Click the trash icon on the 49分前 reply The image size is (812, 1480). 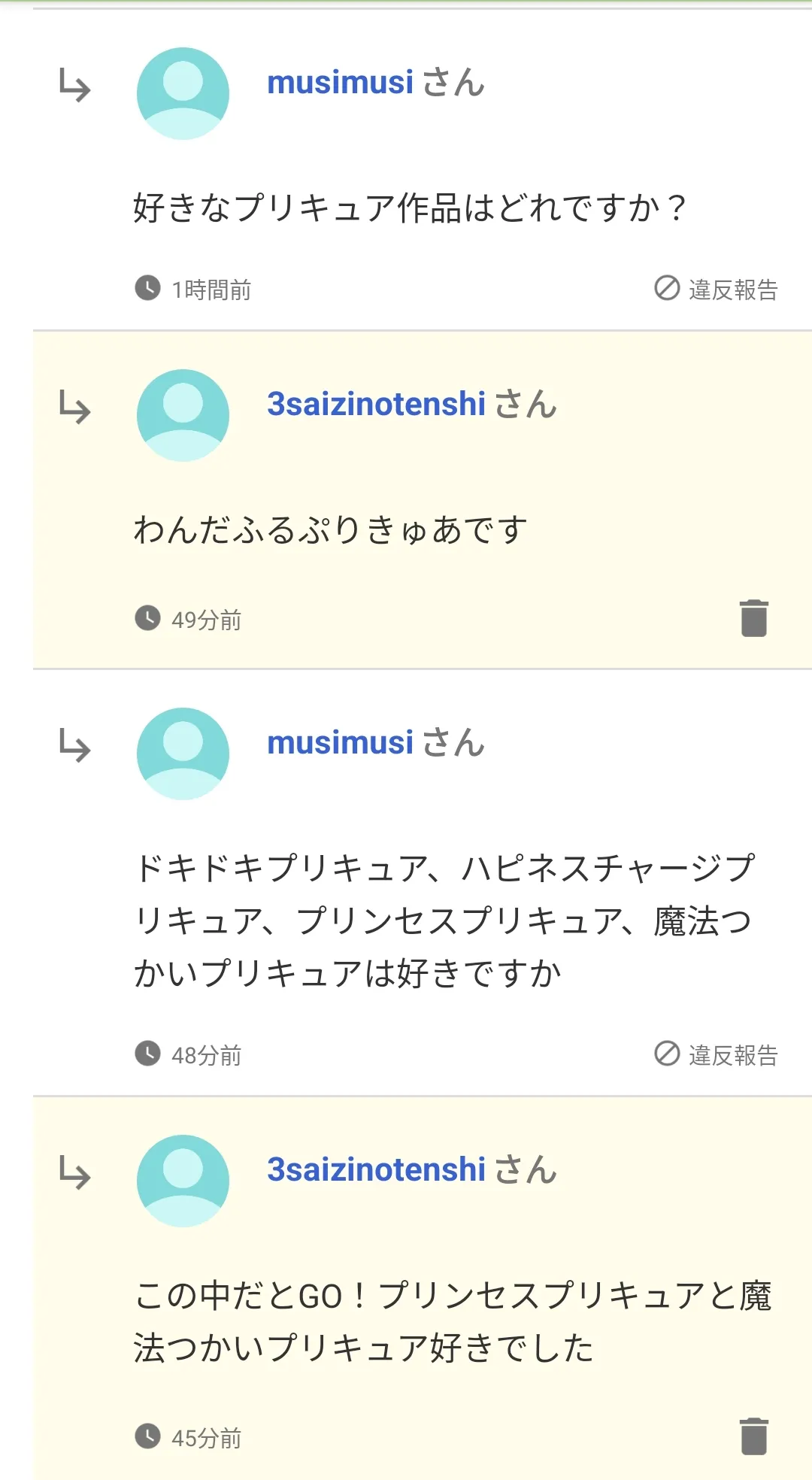[x=753, y=618]
